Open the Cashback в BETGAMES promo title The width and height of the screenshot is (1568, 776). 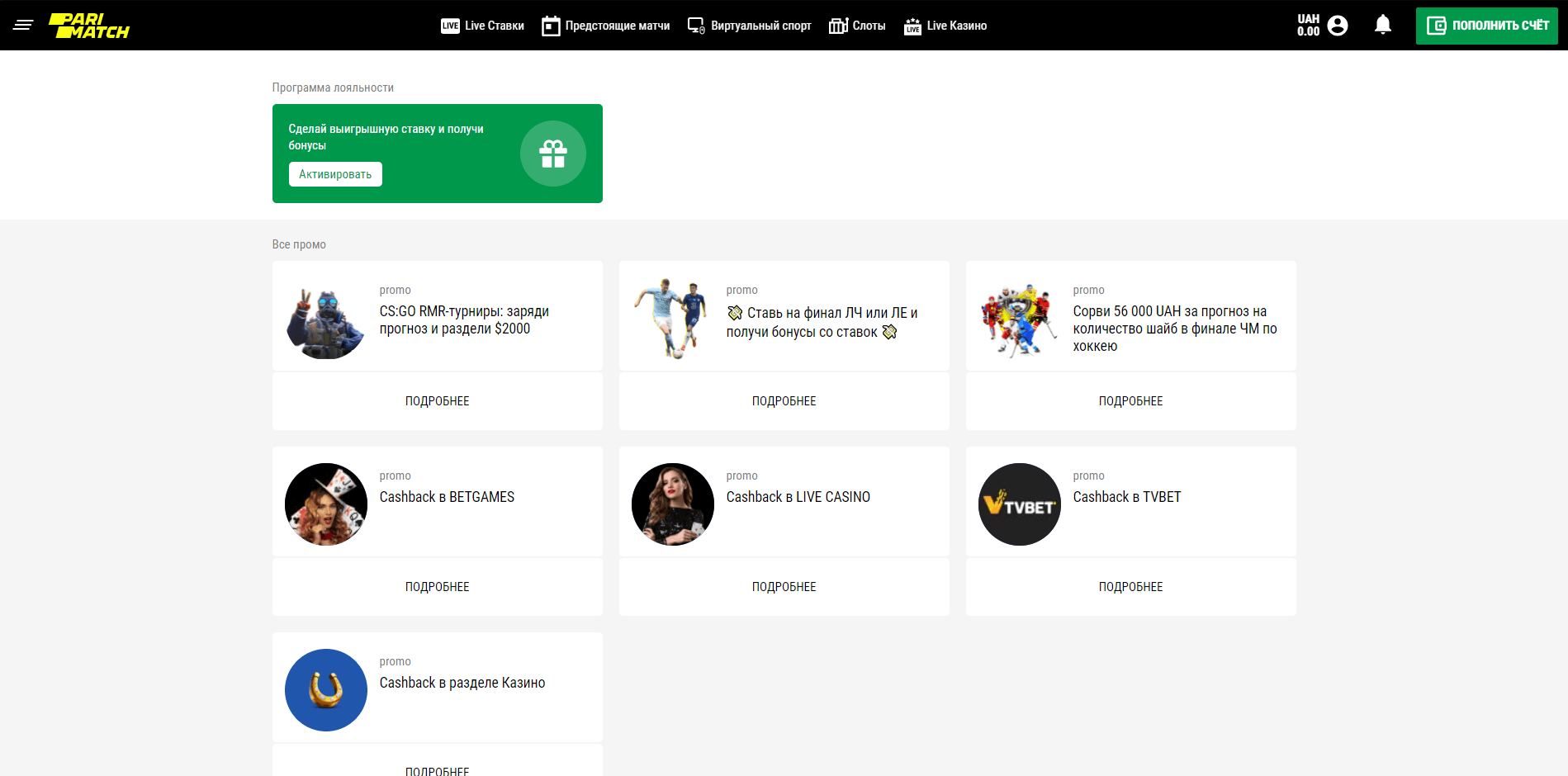447,497
